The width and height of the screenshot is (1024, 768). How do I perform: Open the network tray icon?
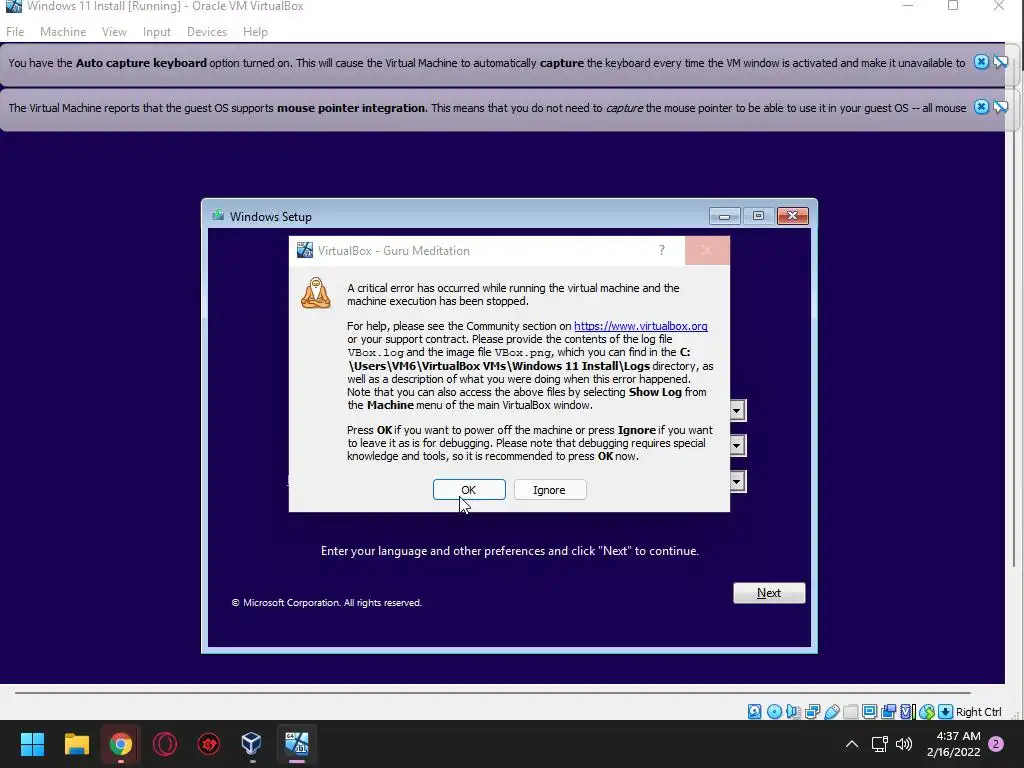click(x=880, y=744)
